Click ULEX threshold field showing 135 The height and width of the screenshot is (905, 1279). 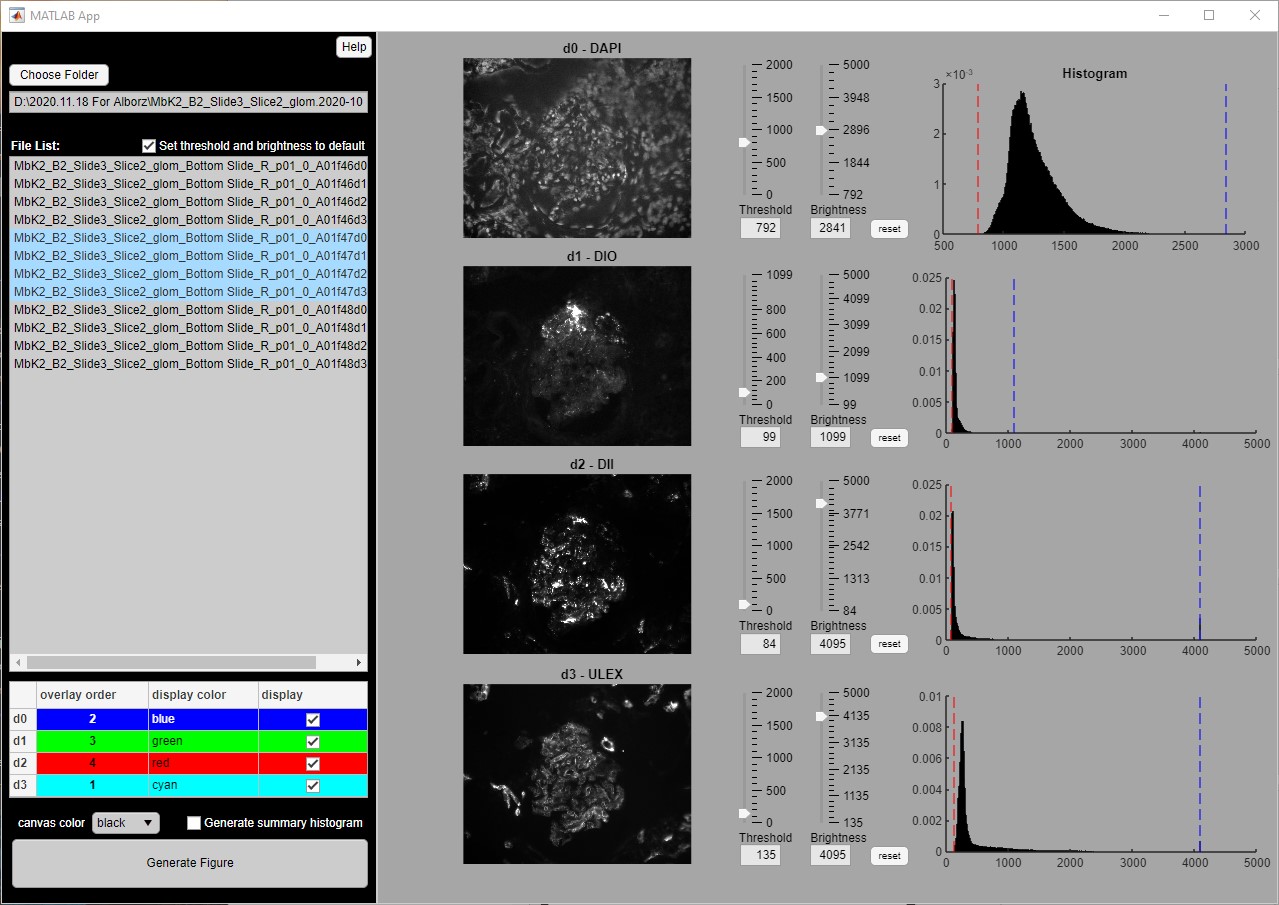pos(760,855)
